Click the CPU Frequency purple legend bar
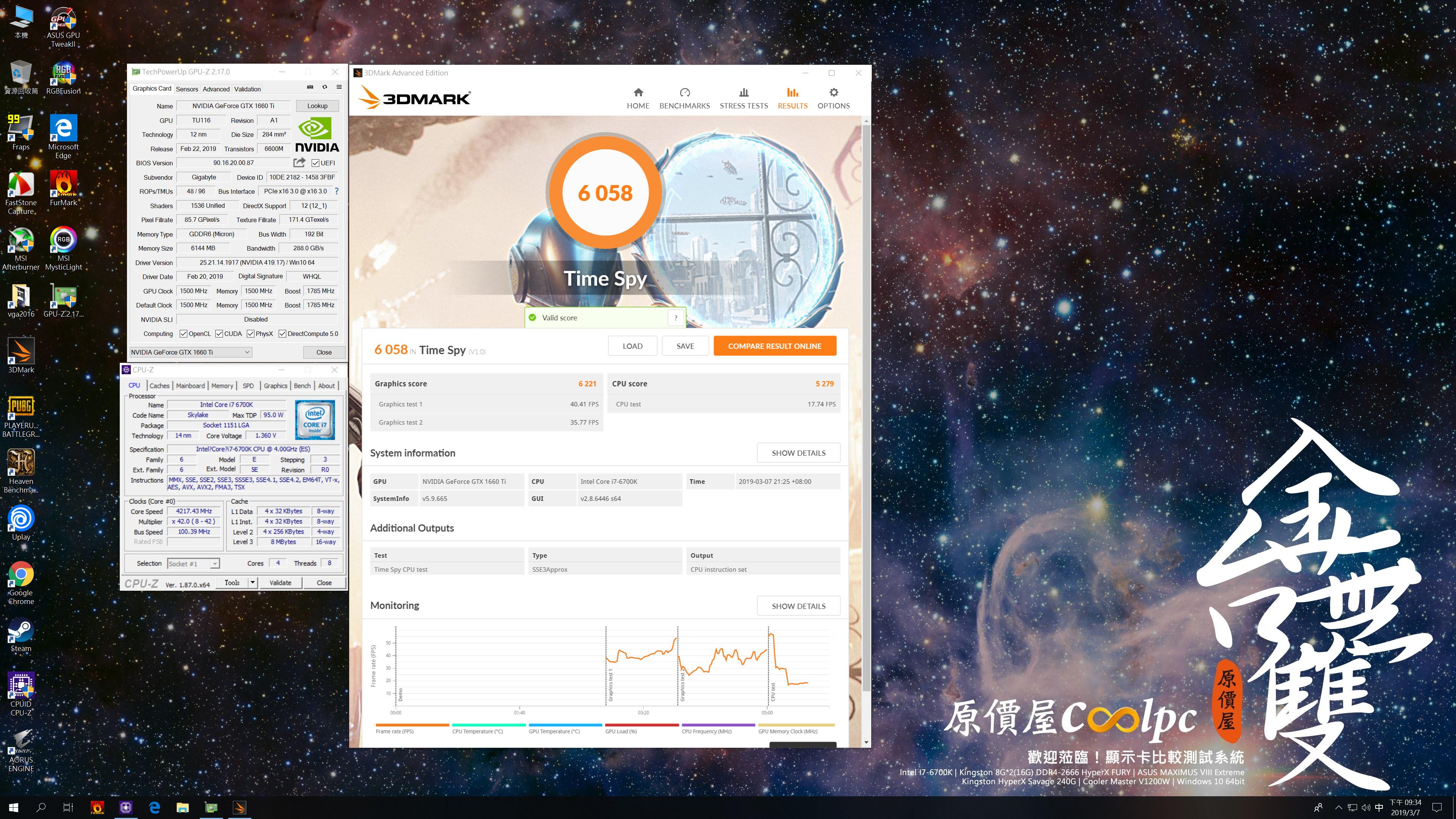The width and height of the screenshot is (1456, 819). tap(719, 725)
